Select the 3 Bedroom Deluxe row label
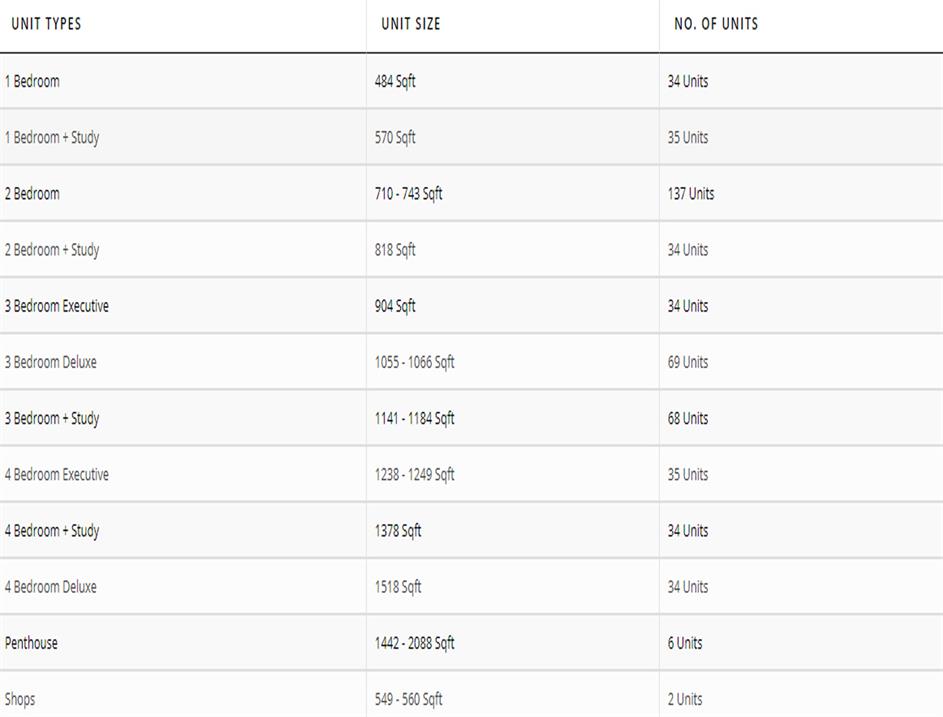The height and width of the screenshot is (717, 943). click(51, 362)
